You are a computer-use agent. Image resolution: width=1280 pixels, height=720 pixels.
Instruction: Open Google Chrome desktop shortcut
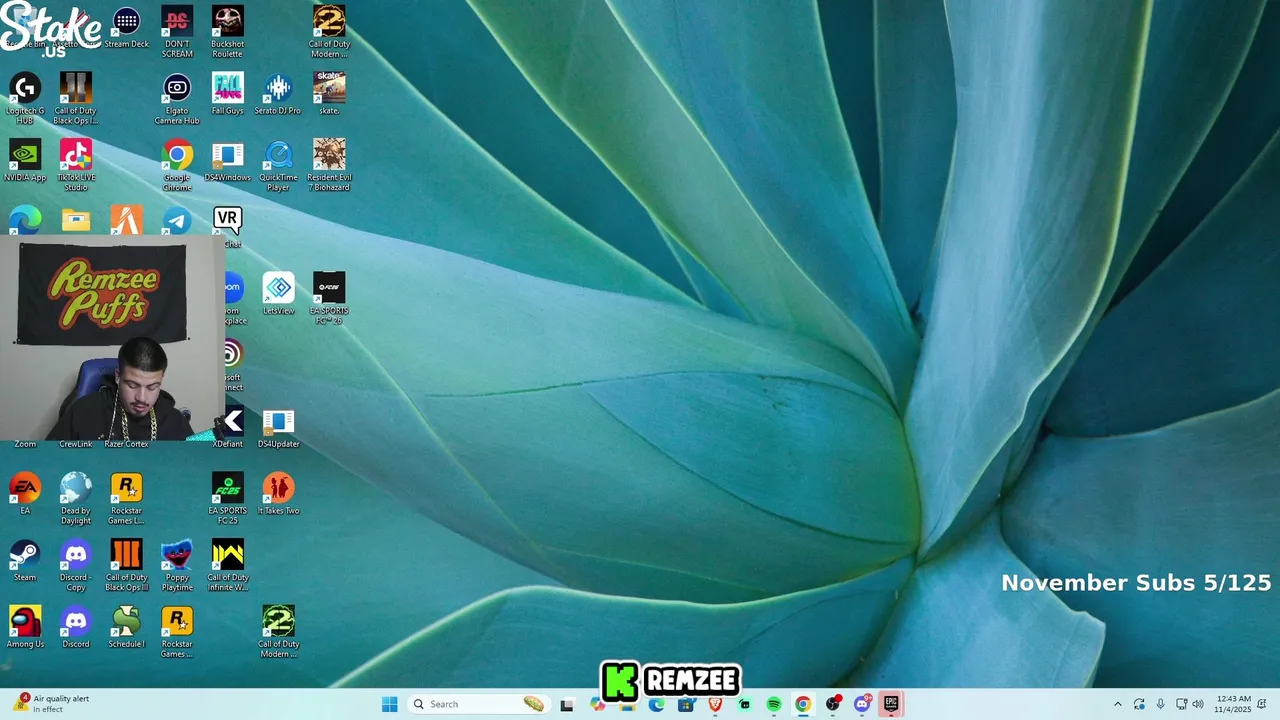177,166
